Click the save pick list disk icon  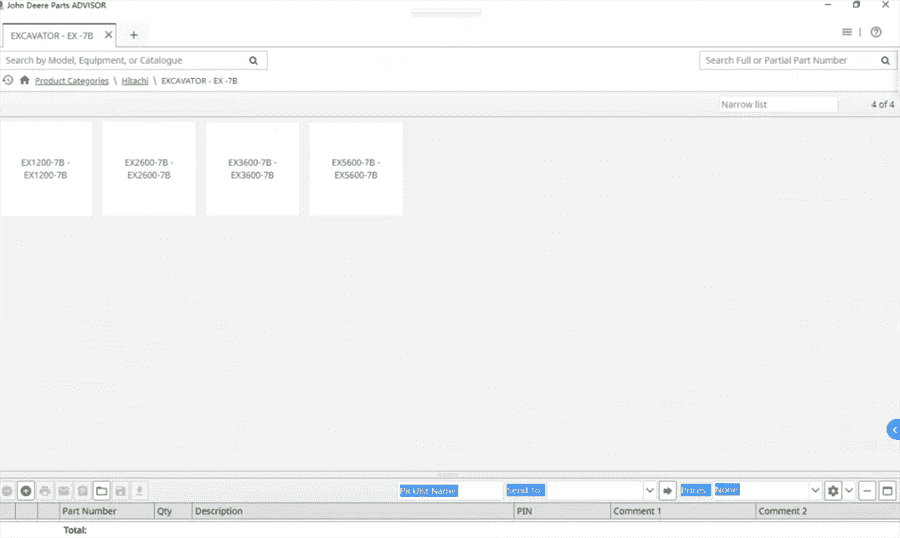121,491
